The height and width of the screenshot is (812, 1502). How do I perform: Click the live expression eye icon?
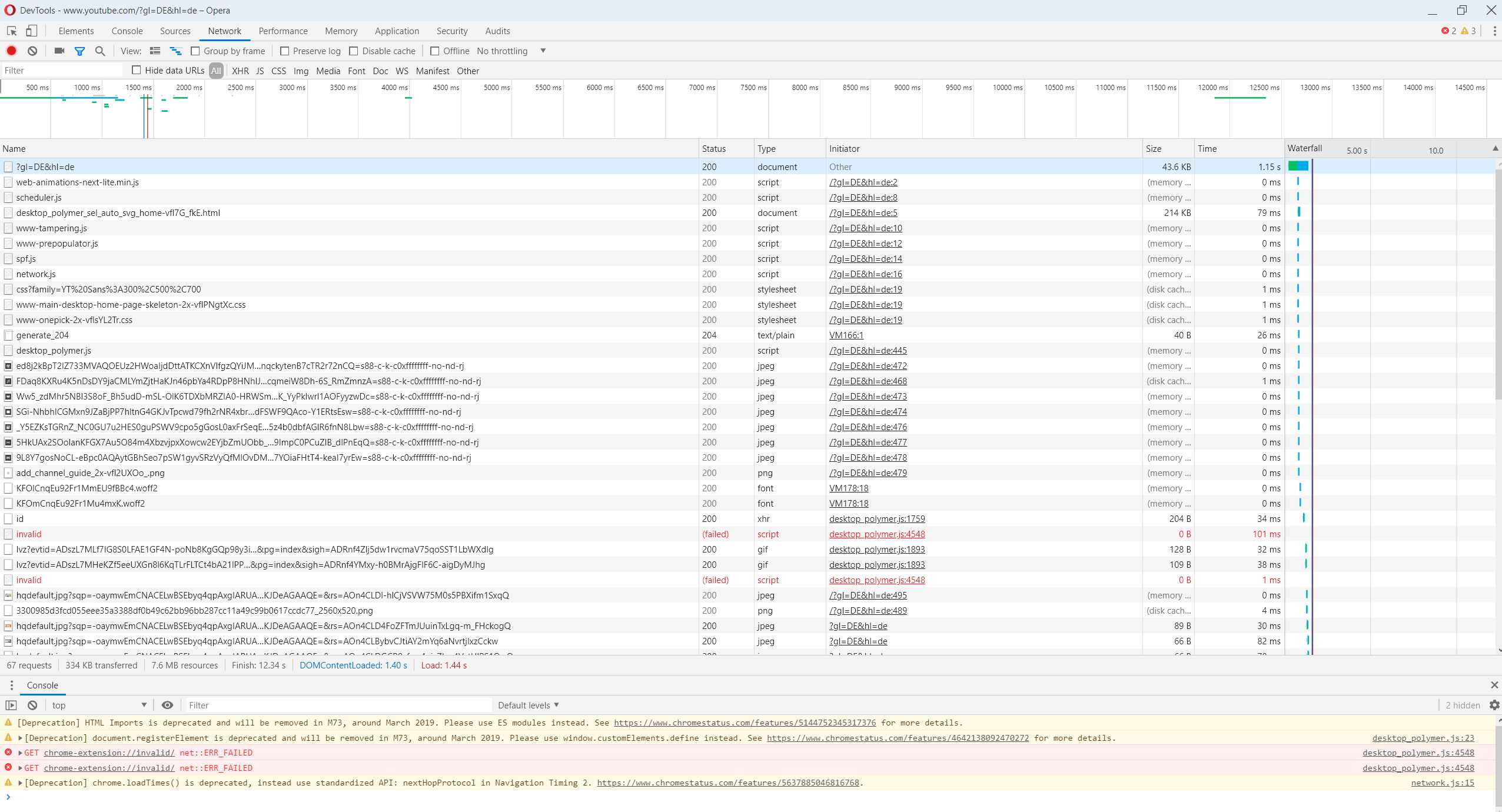click(168, 705)
